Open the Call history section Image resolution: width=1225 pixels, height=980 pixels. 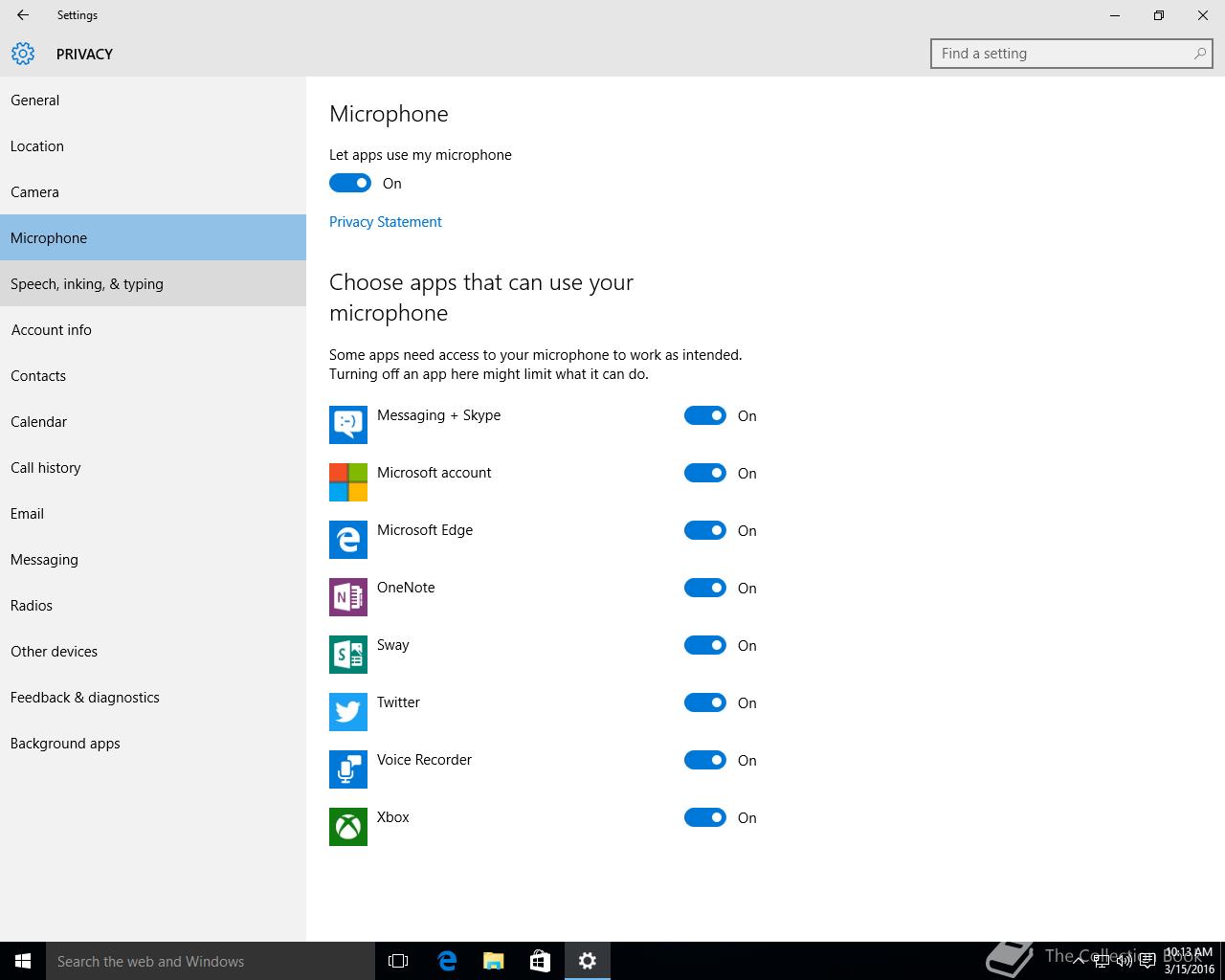click(153, 467)
